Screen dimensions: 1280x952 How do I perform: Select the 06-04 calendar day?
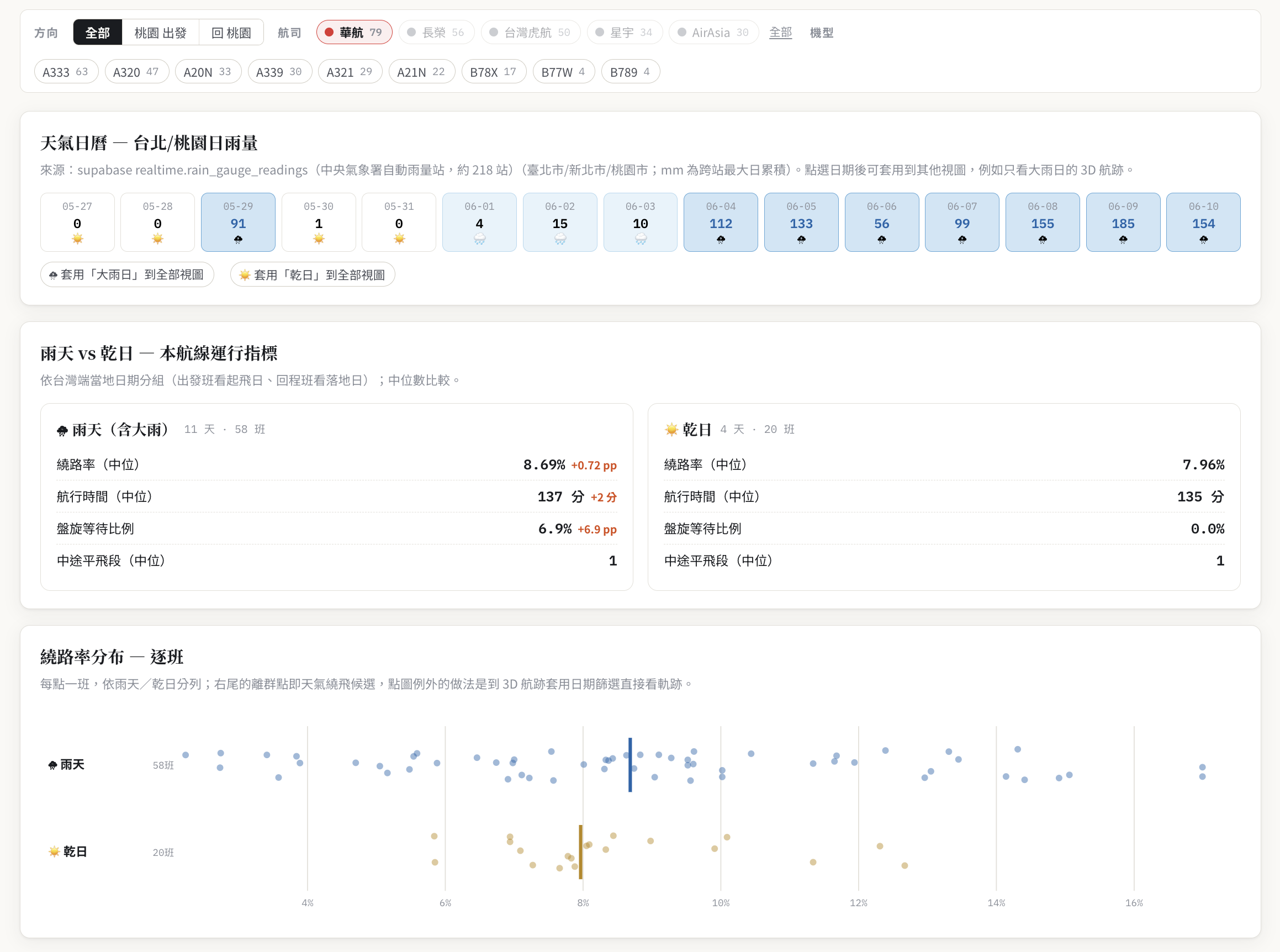pyautogui.click(x=721, y=223)
